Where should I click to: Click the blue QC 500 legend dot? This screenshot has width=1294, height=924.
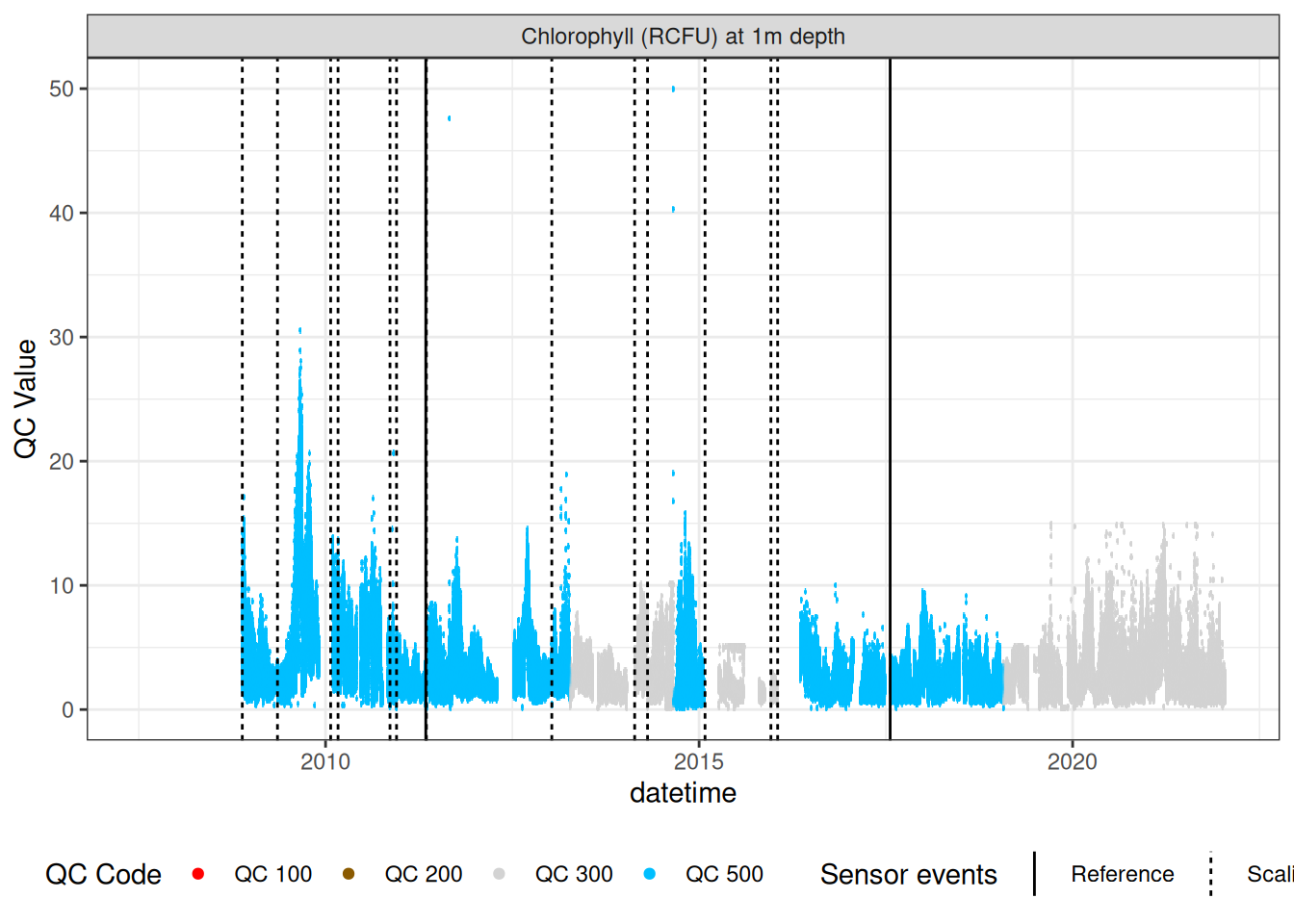pos(650,874)
